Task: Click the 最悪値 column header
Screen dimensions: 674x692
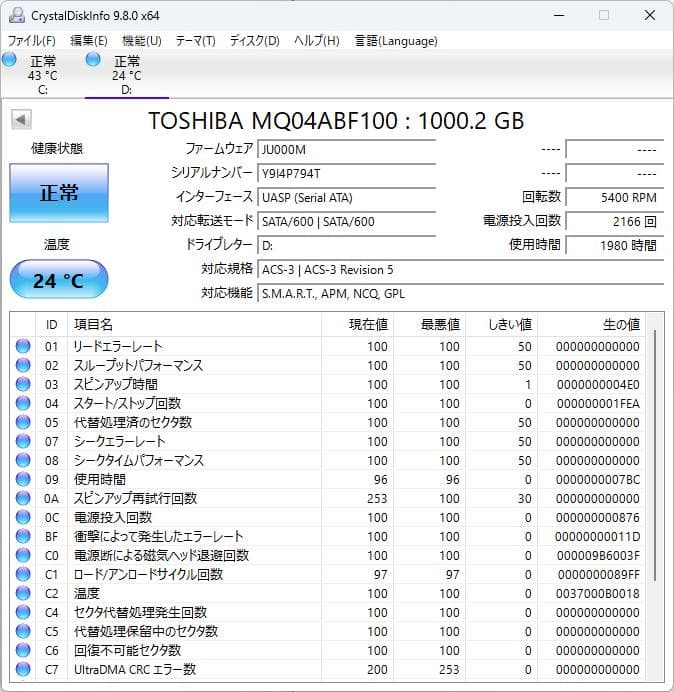Action: [x=429, y=324]
